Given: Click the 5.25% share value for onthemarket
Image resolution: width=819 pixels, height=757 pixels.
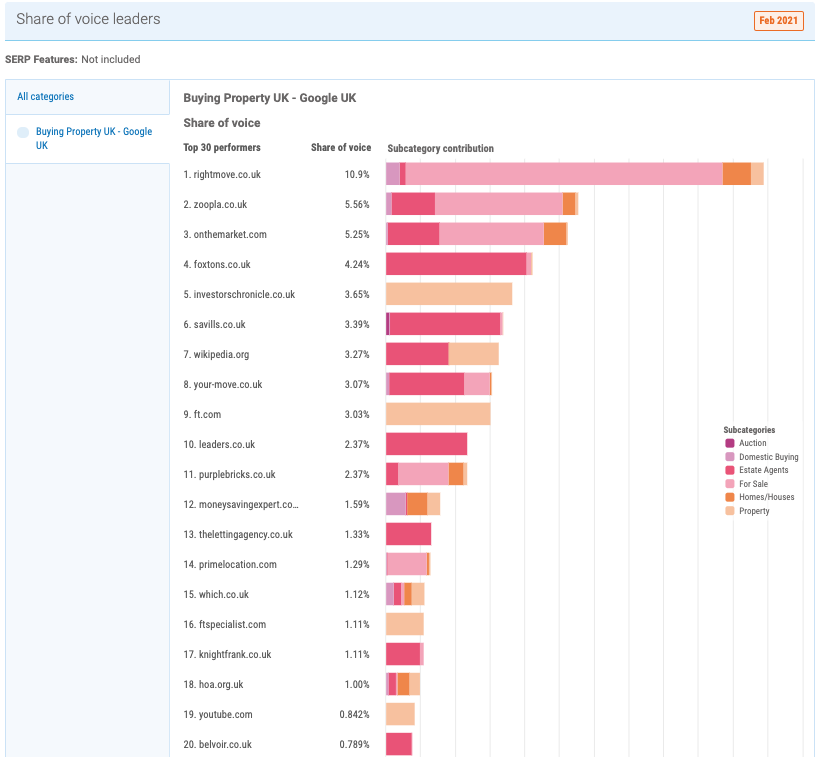Looking at the screenshot, I should (x=357, y=235).
